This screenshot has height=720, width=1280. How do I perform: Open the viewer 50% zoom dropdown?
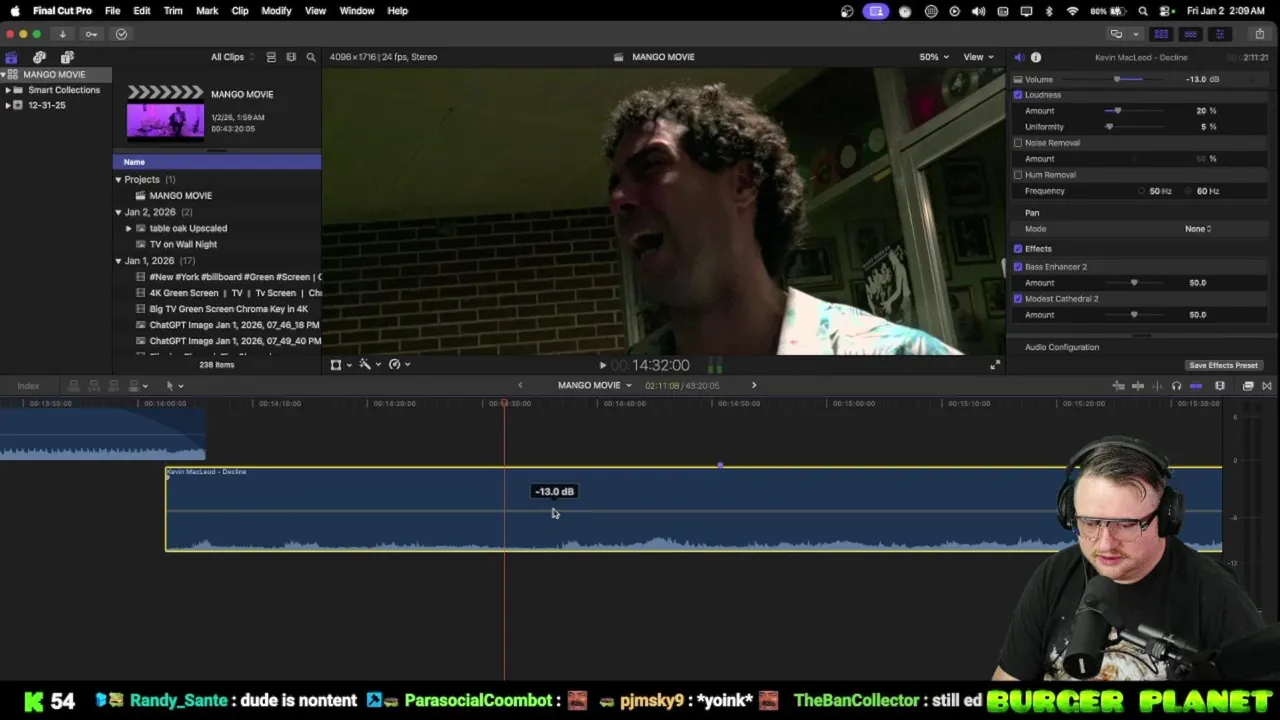(934, 57)
